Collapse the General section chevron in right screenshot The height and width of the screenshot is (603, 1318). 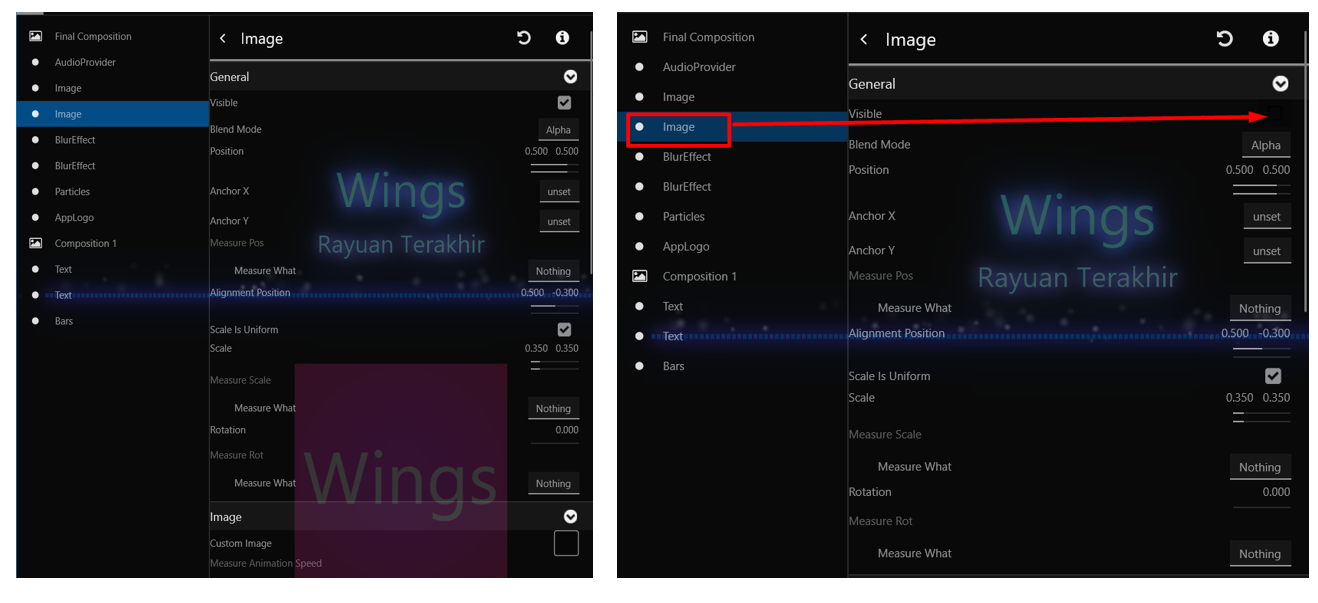(1280, 84)
